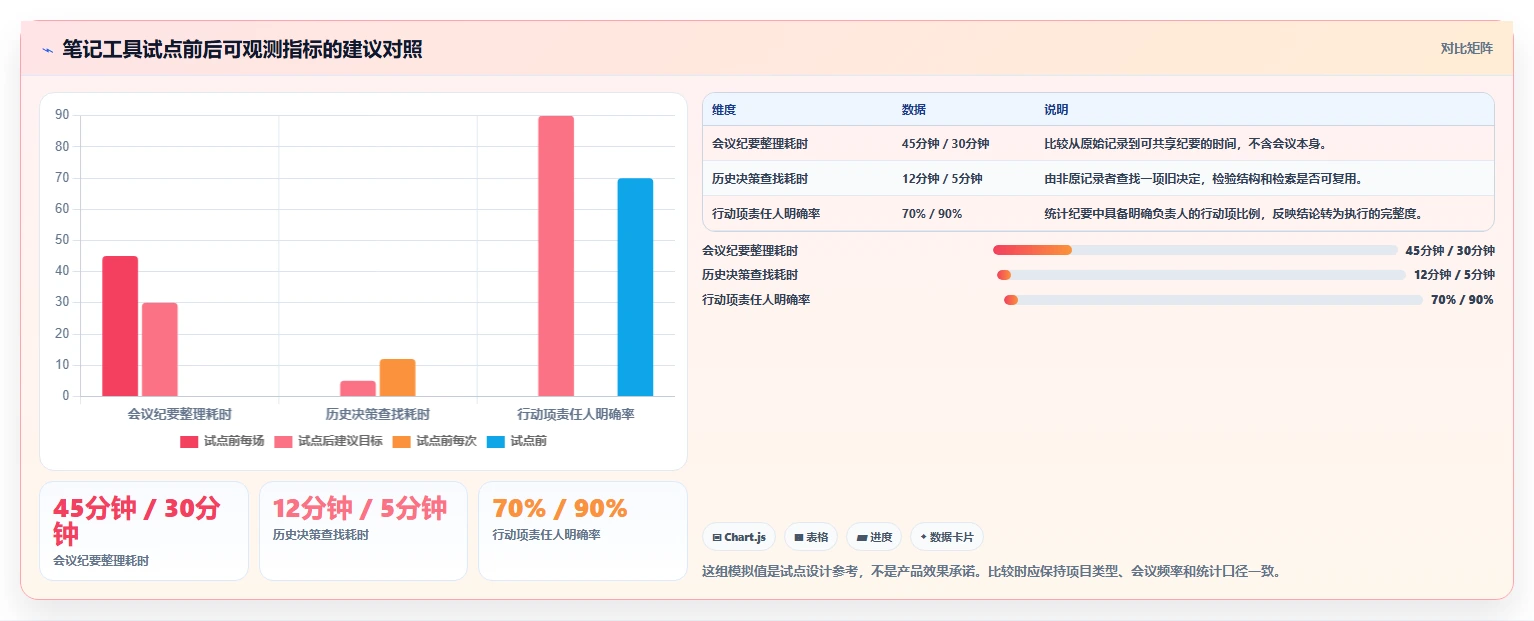Screen dimensions: 1534x621
Task: Click the small pink 5 bar in chart
Action: (x=358, y=388)
